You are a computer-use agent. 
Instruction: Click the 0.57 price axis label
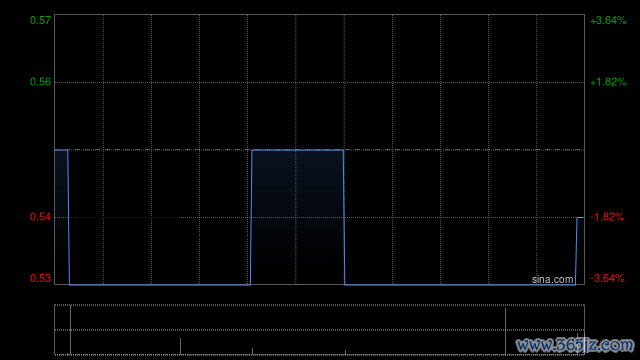40,20
